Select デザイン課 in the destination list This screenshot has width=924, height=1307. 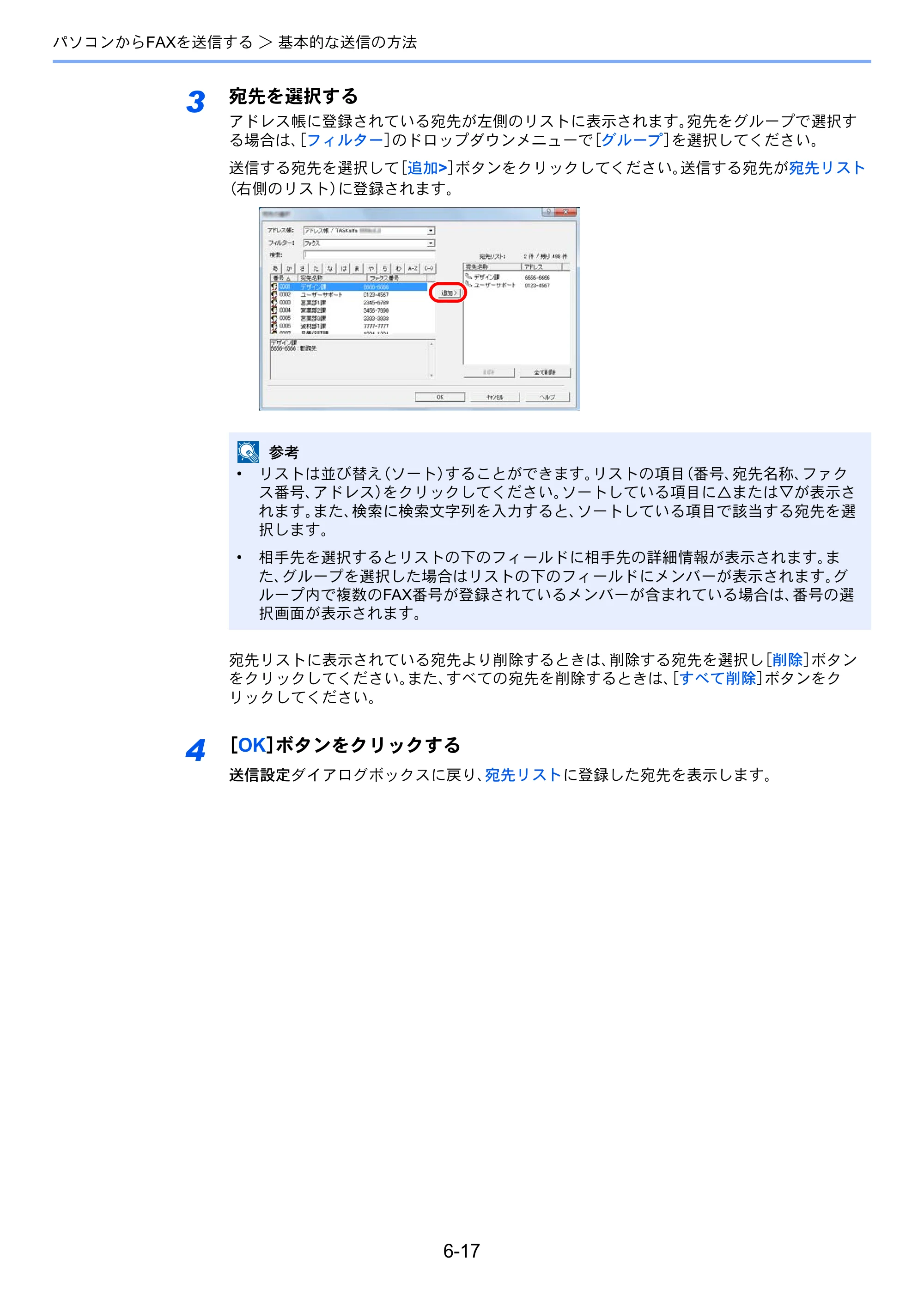click(486, 277)
